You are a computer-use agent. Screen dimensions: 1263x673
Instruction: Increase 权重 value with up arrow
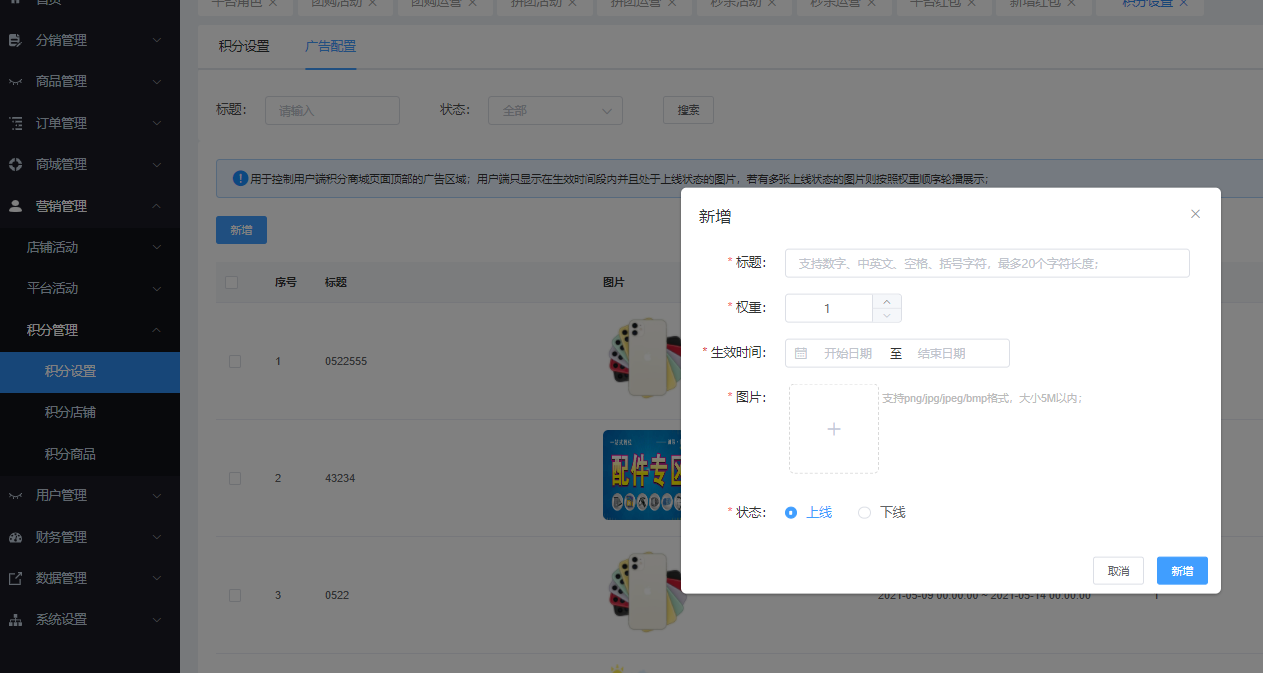tap(887, 301)
